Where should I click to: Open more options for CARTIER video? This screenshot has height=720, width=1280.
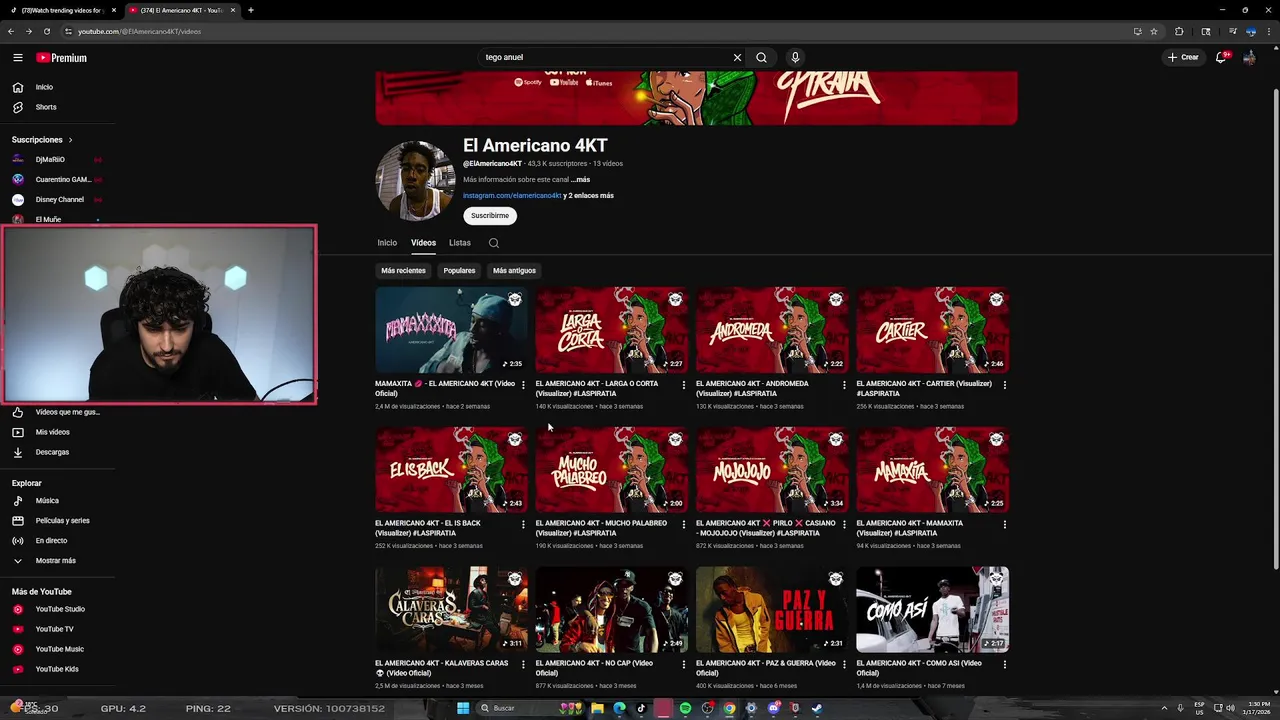pos(1004,385)
